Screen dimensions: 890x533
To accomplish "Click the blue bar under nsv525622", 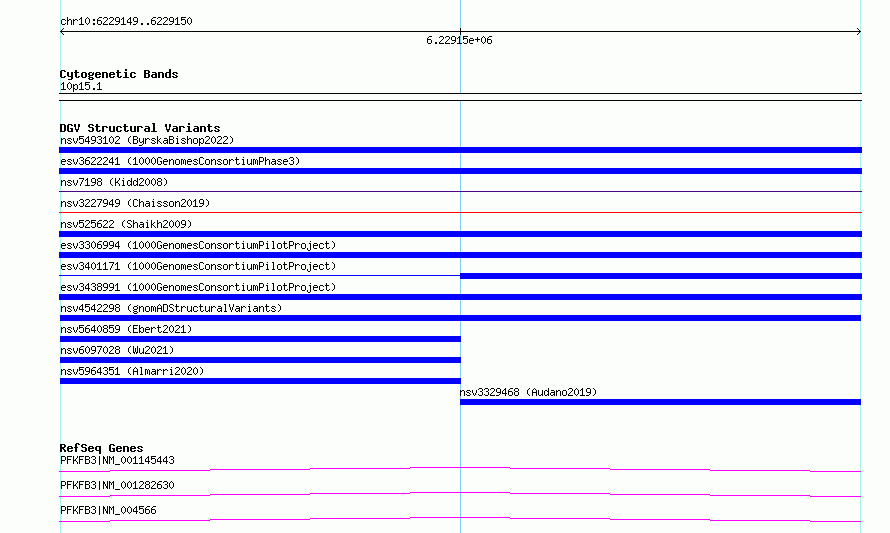I will click(460, 234).
